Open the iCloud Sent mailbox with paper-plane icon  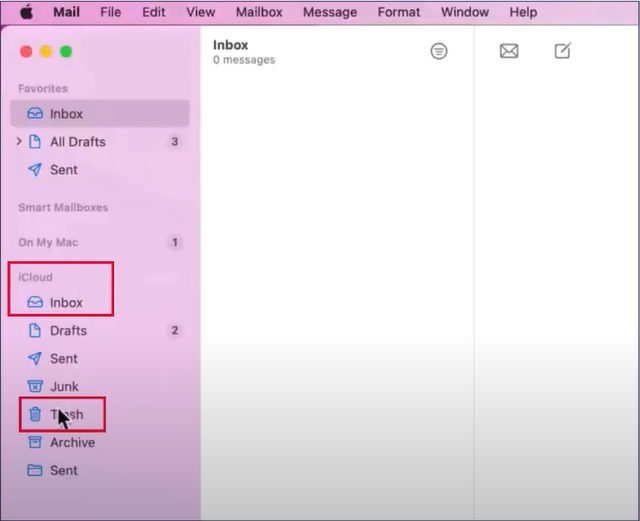point(100,358)
